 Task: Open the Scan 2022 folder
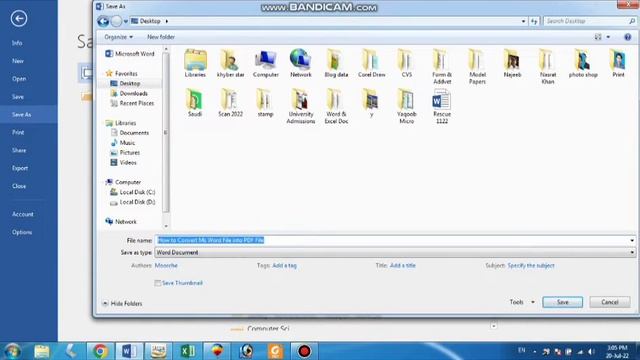point(230,103)
